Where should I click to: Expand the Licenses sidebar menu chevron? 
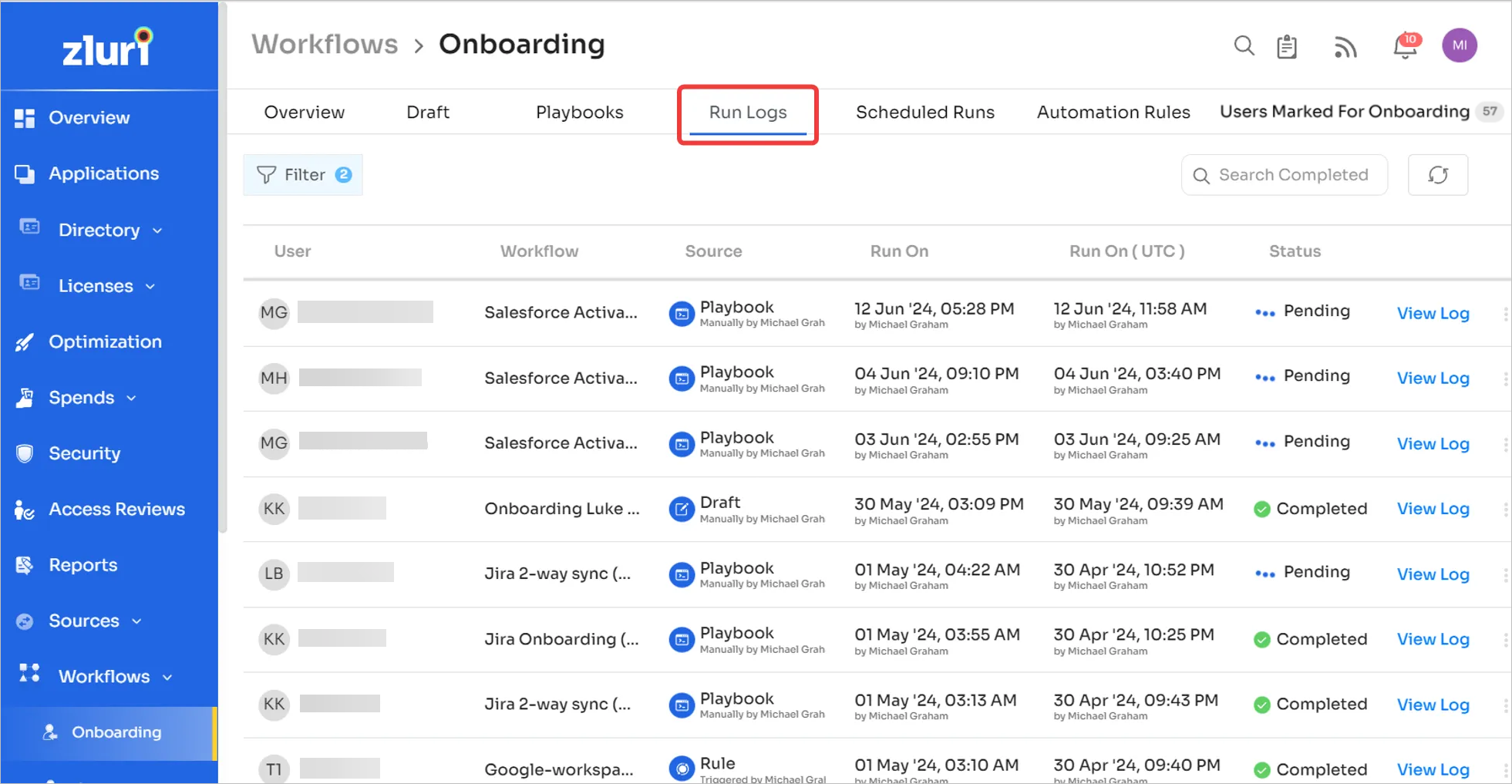[x=150, y=287]
